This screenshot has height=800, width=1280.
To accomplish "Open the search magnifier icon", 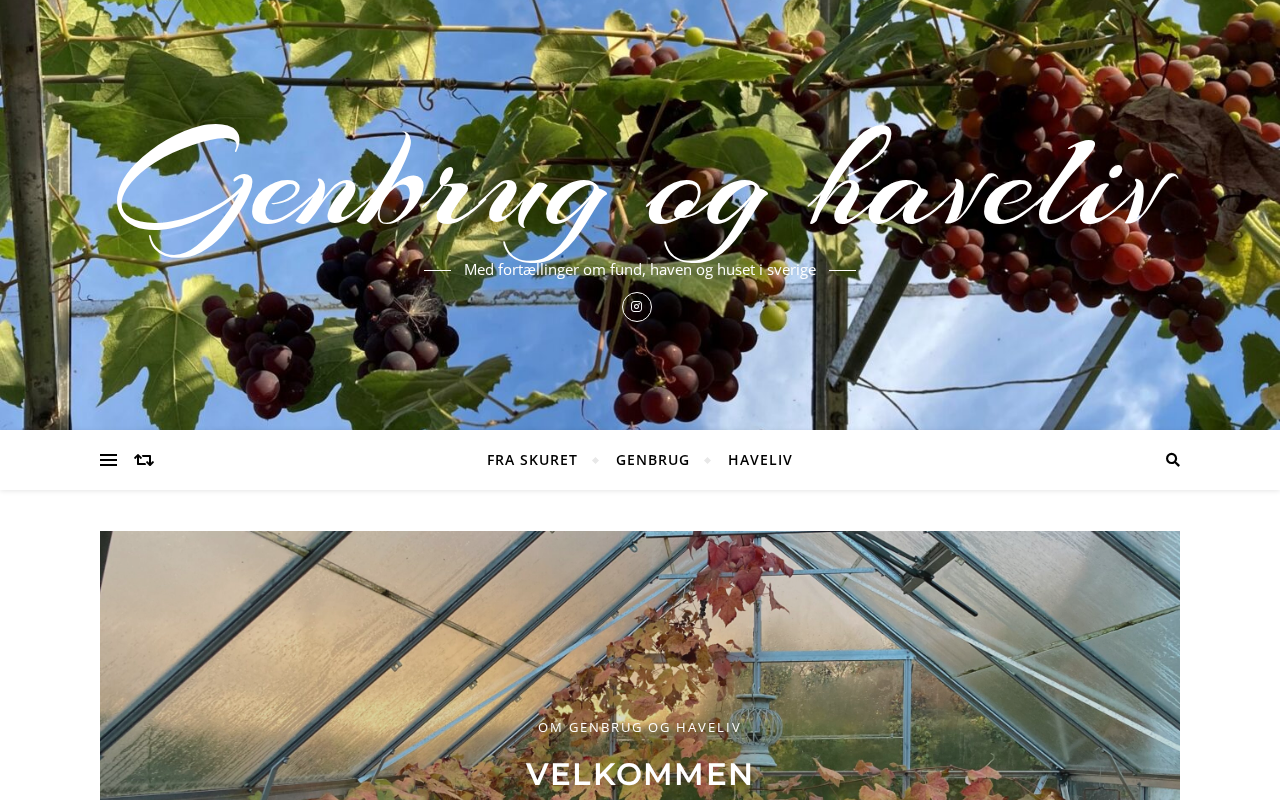I will pyautogui.click(x=1172, y=460).
